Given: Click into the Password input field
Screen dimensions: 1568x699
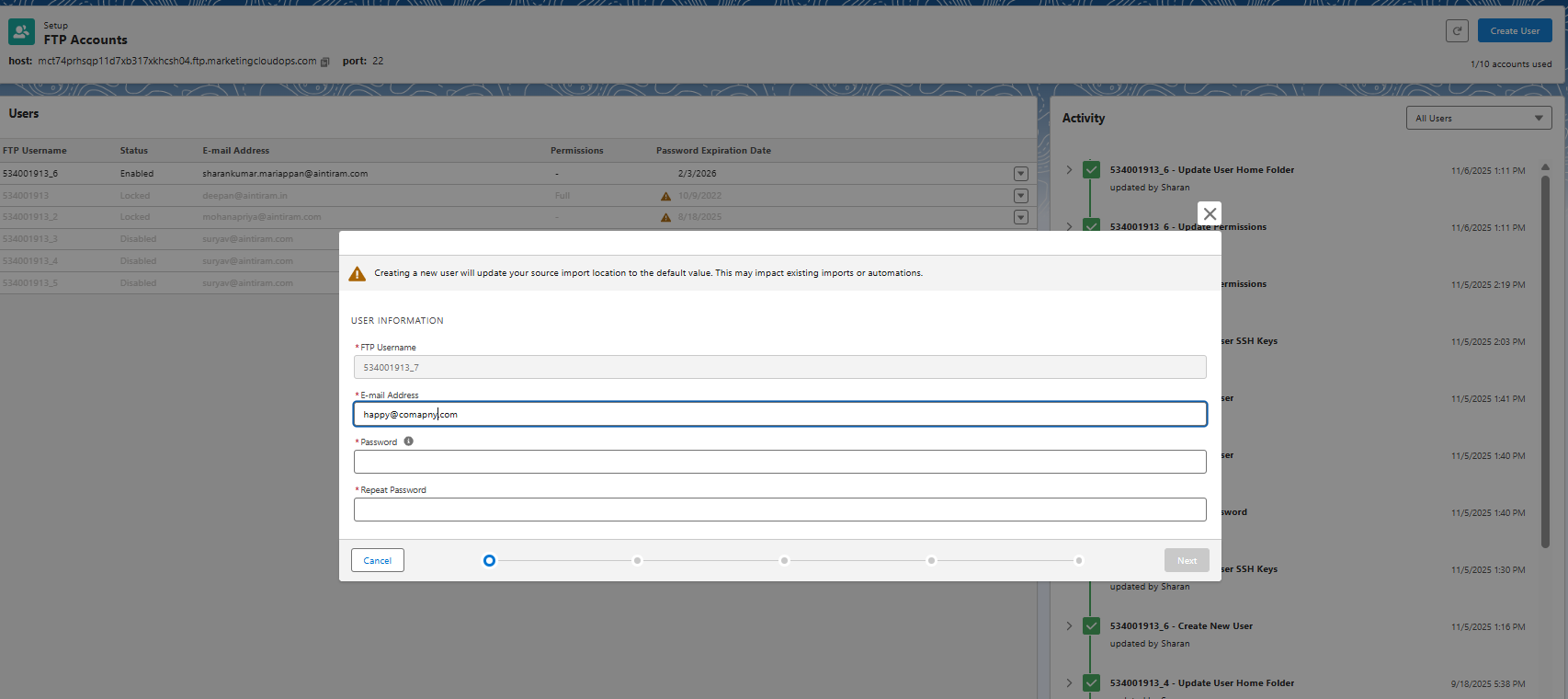Looking at the screenshot, I should 779,462.
